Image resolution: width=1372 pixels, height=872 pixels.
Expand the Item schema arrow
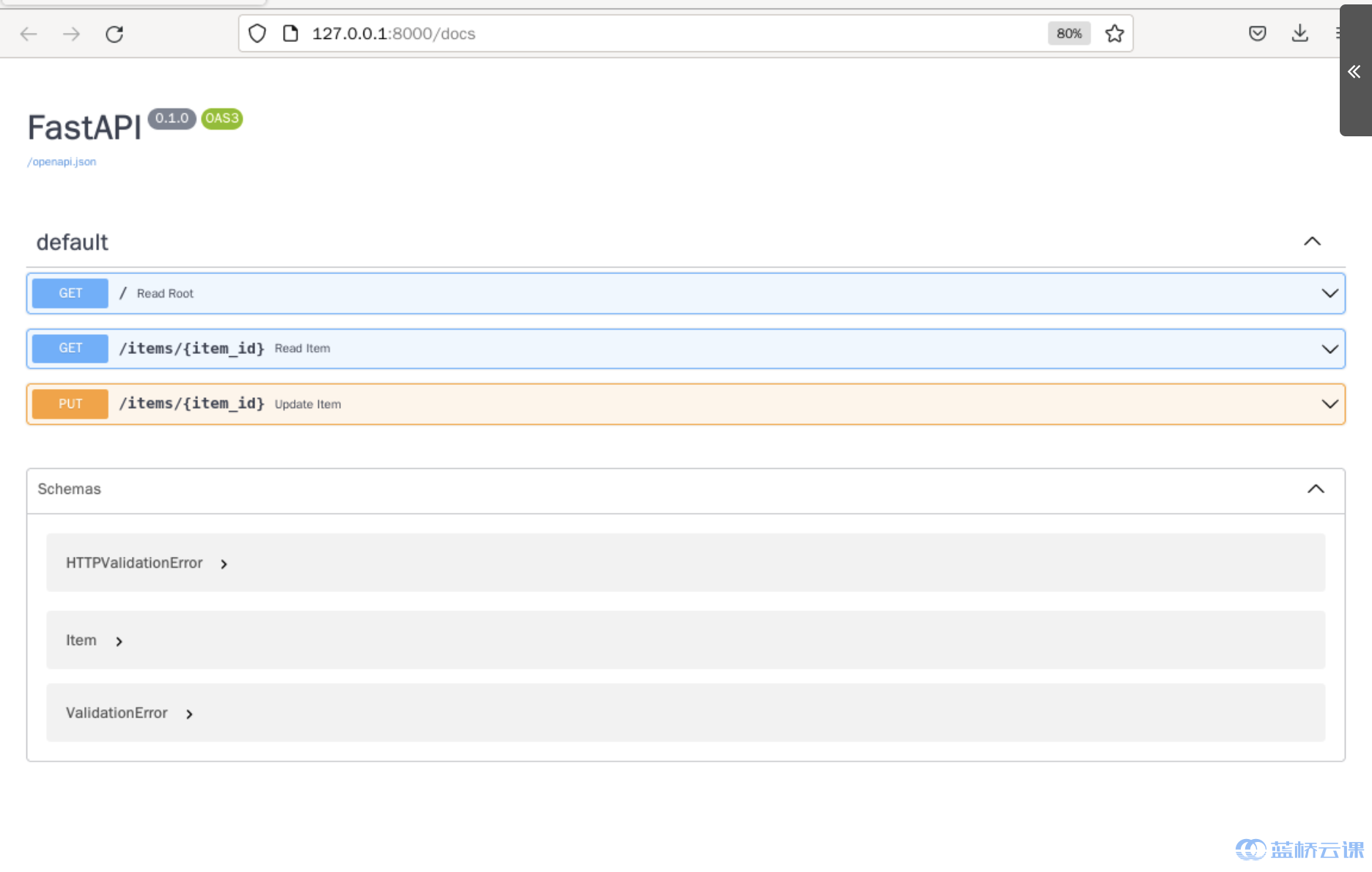pos(119,642)
